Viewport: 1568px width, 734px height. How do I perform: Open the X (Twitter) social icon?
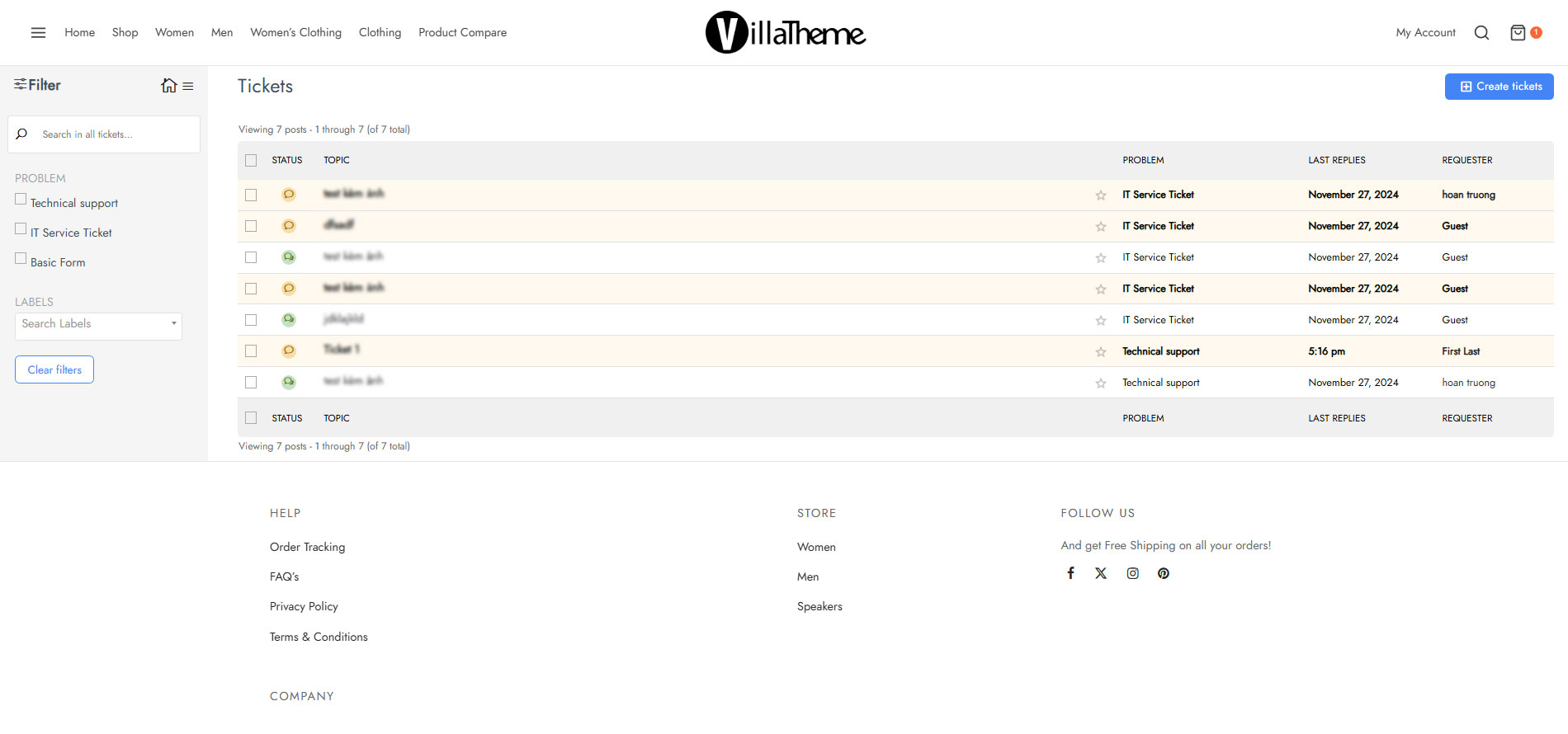coord(1101,573)
